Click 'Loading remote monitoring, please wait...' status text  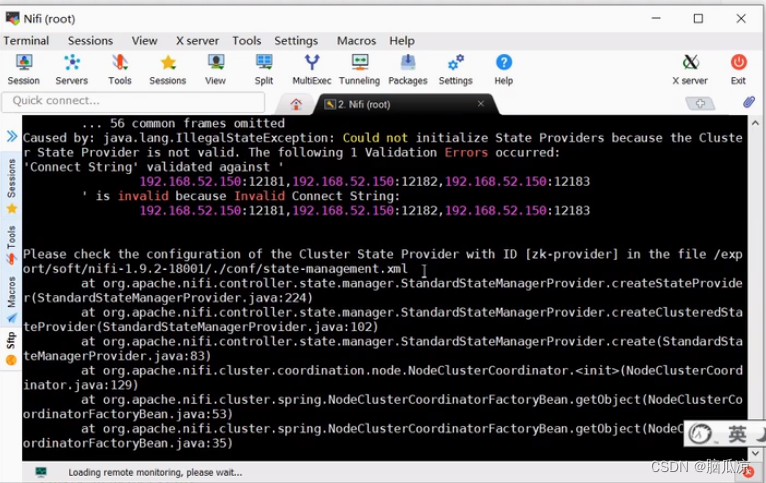pyautogui.click(x=155, y=472)
